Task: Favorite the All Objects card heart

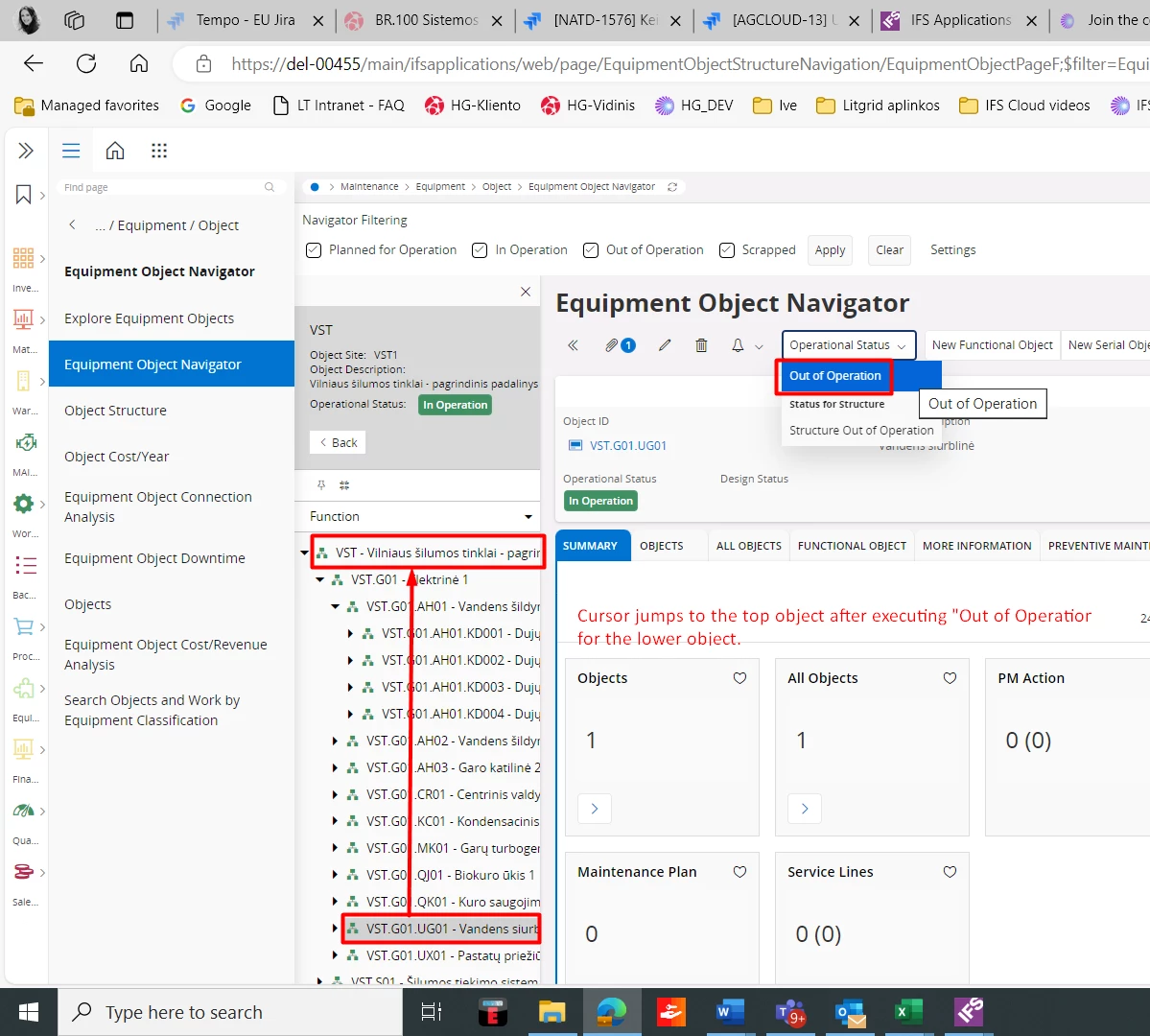Action: pos(950,678)
